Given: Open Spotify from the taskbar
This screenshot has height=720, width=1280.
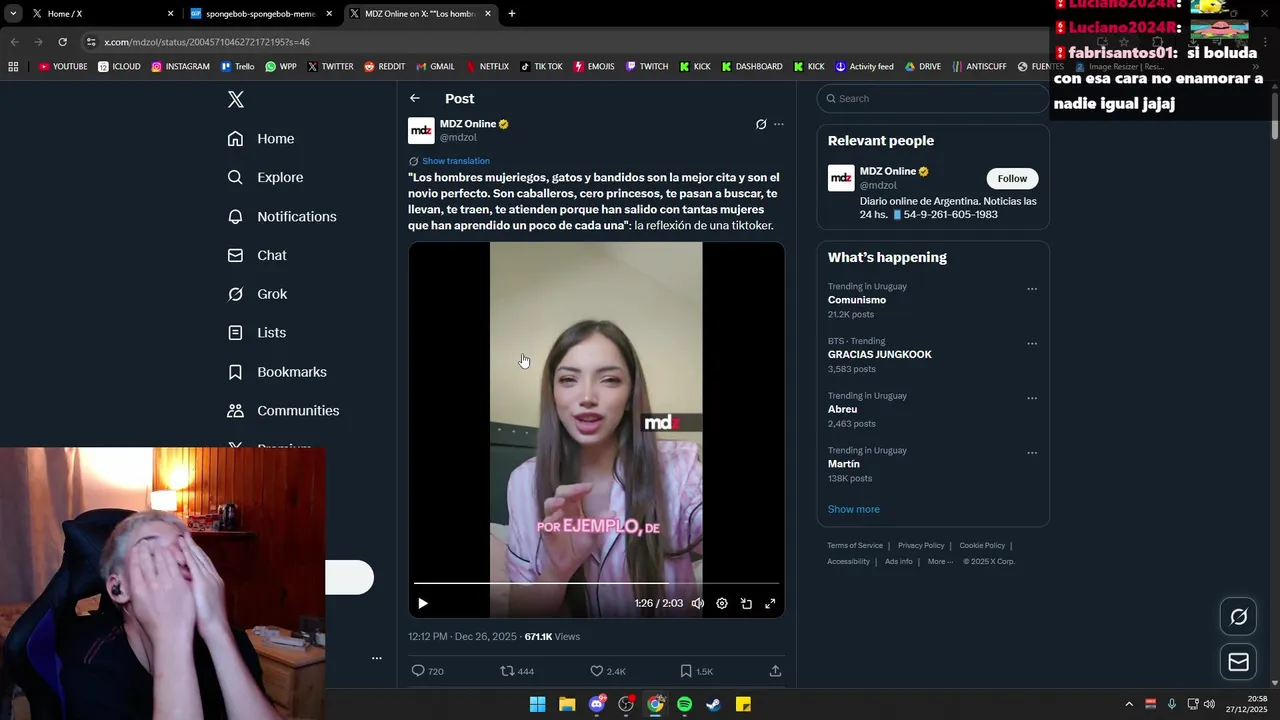Looking at the screenshot, I should coord(685,704).
